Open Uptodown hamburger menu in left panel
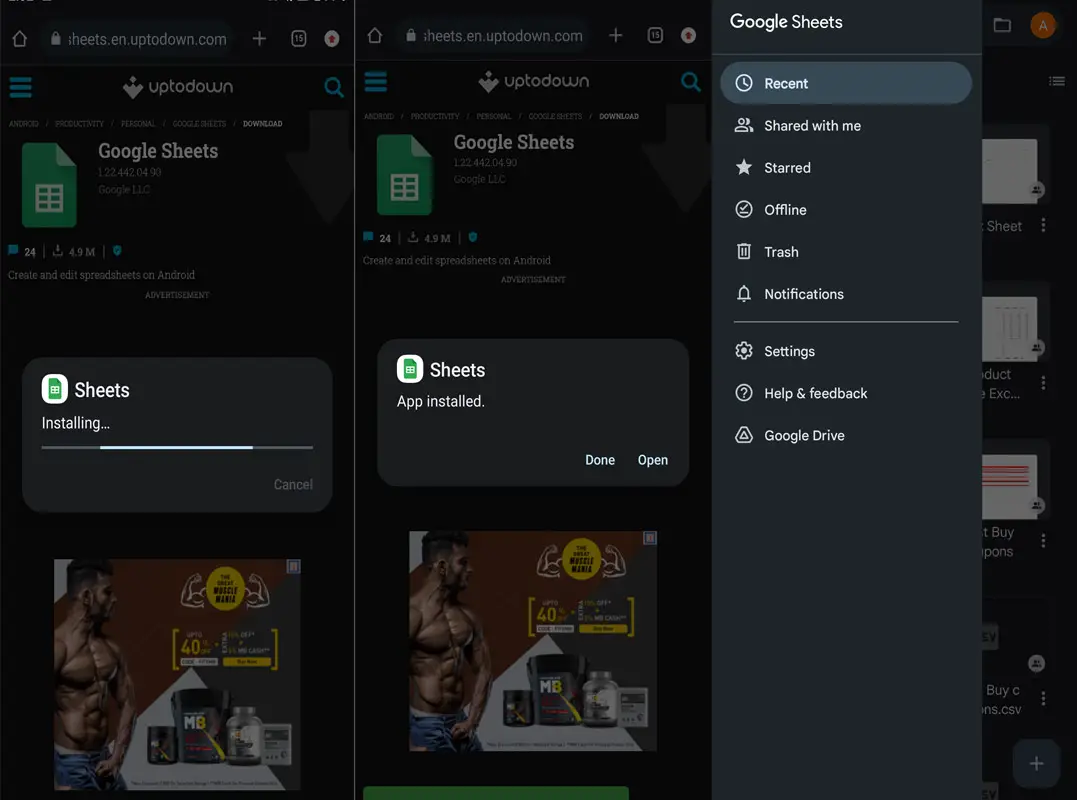The width and height of the screenshot is (1077, 800). point(21,87)
